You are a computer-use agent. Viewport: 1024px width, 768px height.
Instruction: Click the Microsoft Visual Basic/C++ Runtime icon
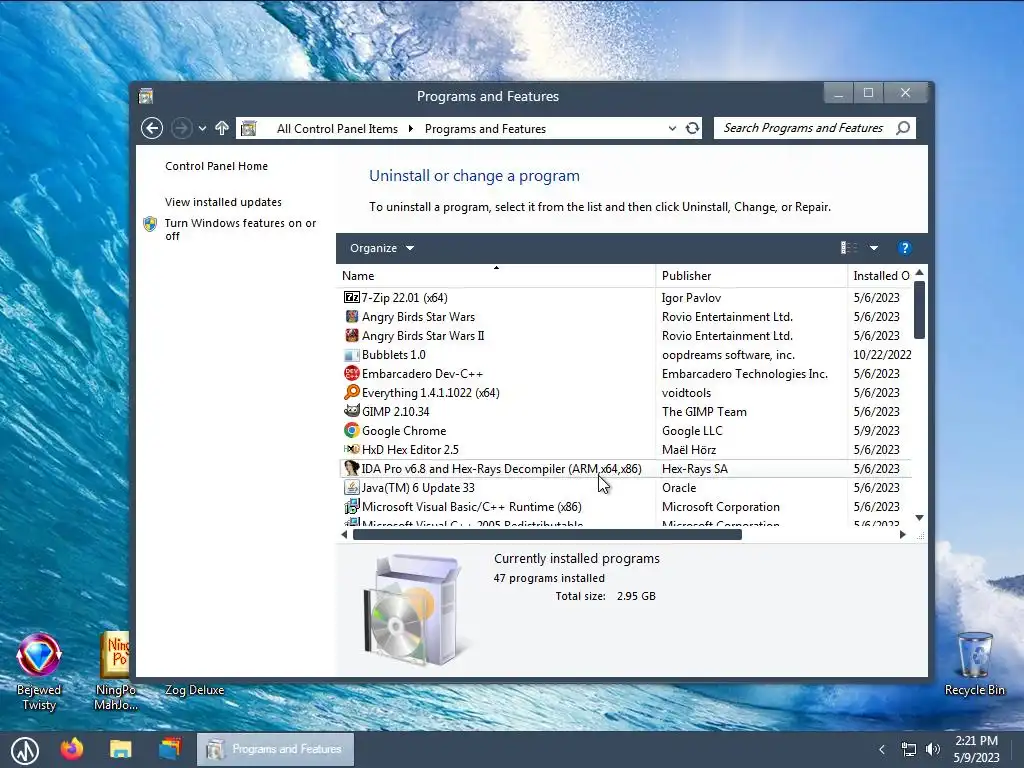pos(351,506)
